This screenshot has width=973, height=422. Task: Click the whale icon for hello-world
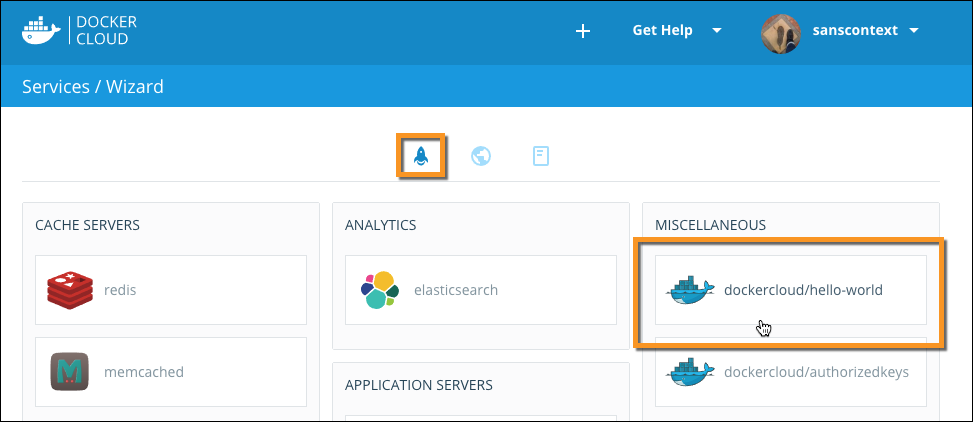690,290
